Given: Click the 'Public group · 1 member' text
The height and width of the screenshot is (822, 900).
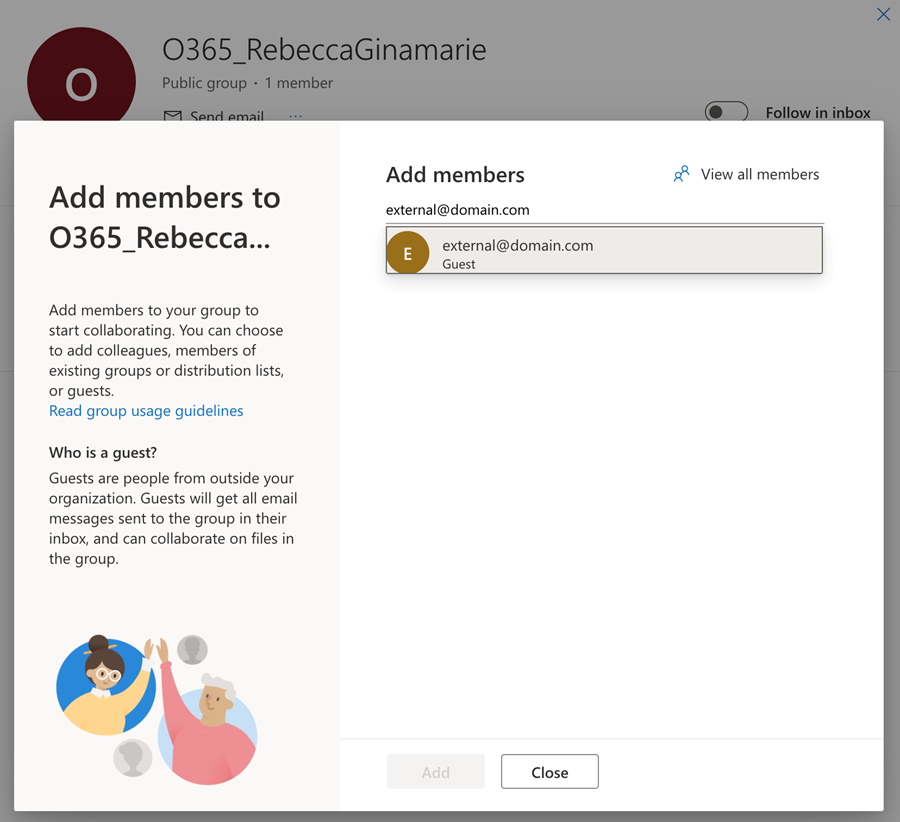Looking at the screenshot, I should (x=247, y=83).
